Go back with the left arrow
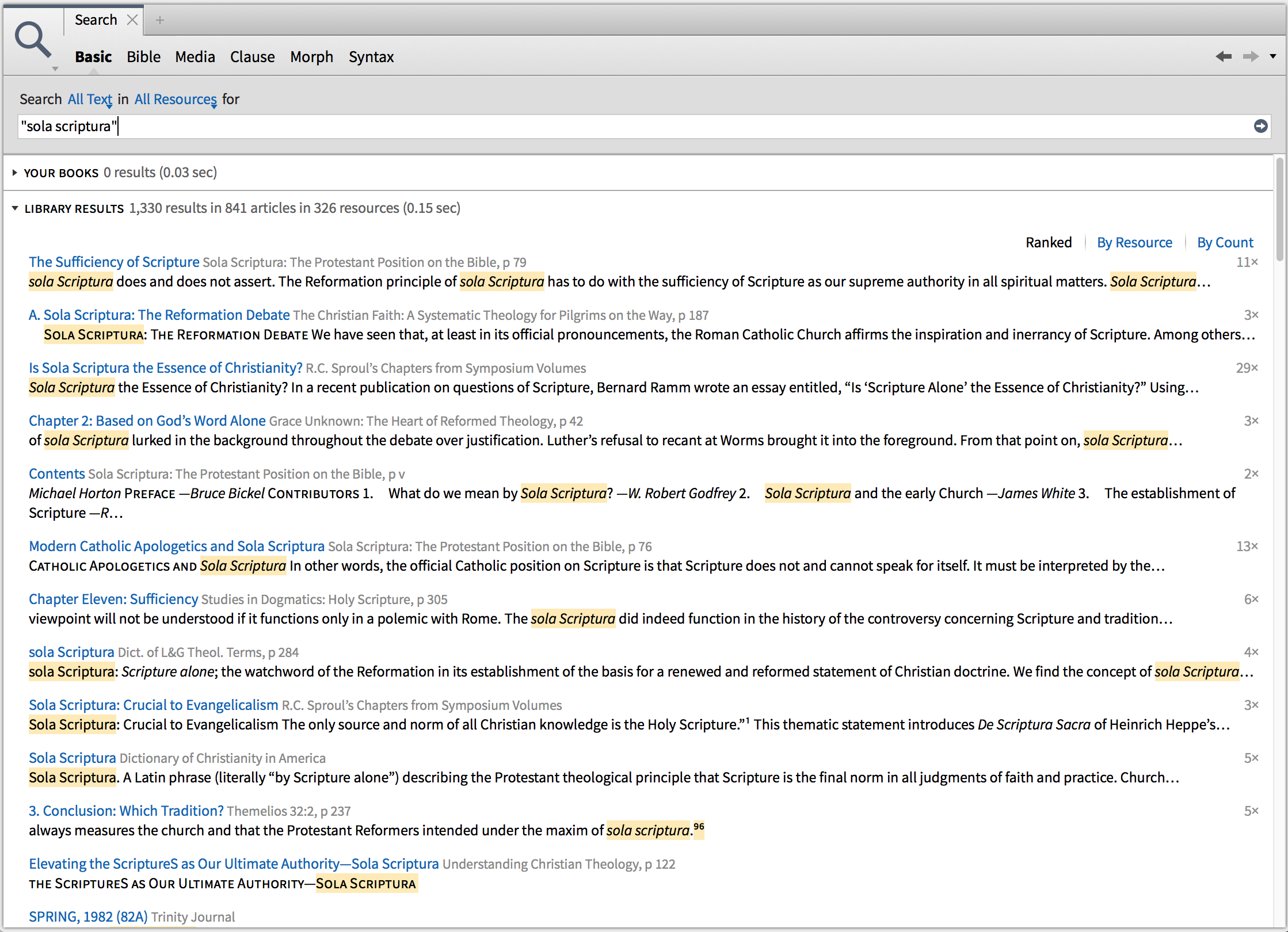The image size is (1288, 932). 1224,56
